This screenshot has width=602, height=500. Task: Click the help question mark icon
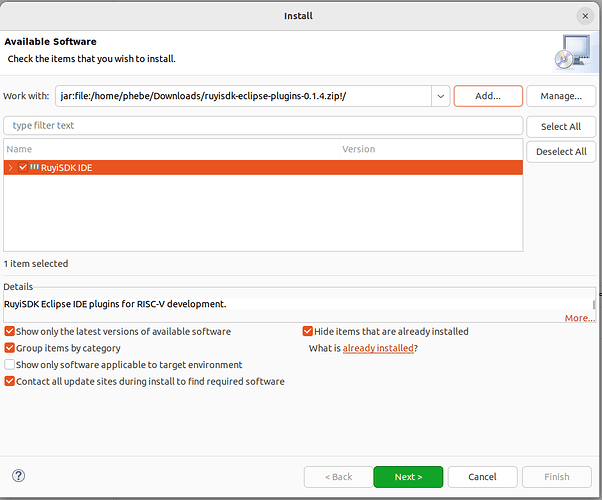click(18, 476)
